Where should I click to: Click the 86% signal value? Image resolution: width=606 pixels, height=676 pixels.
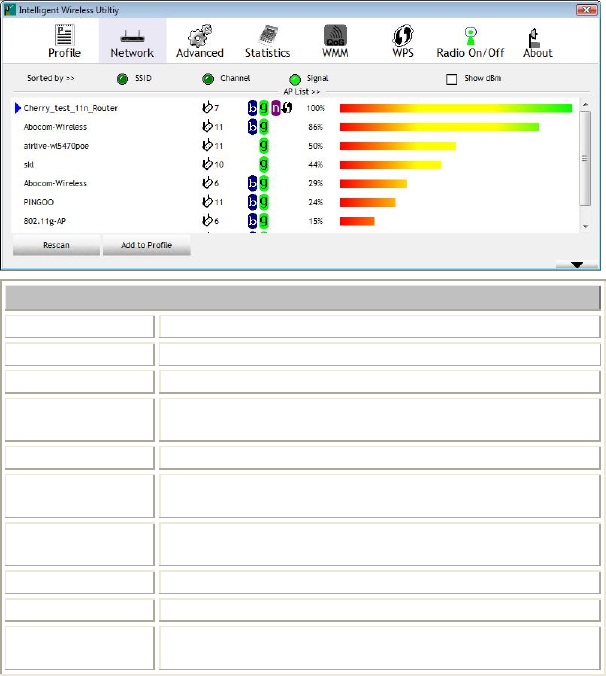(315, 127)
